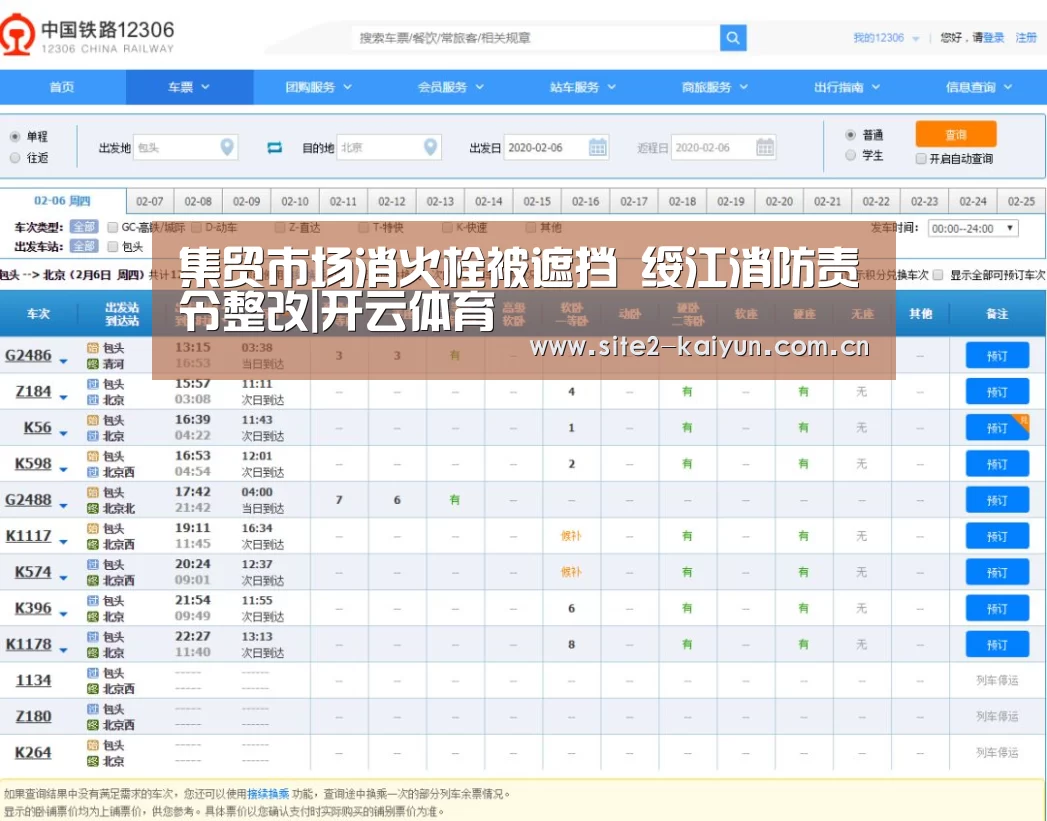
Task: Expand the K56 train details arrow
Action: [63, 433]
